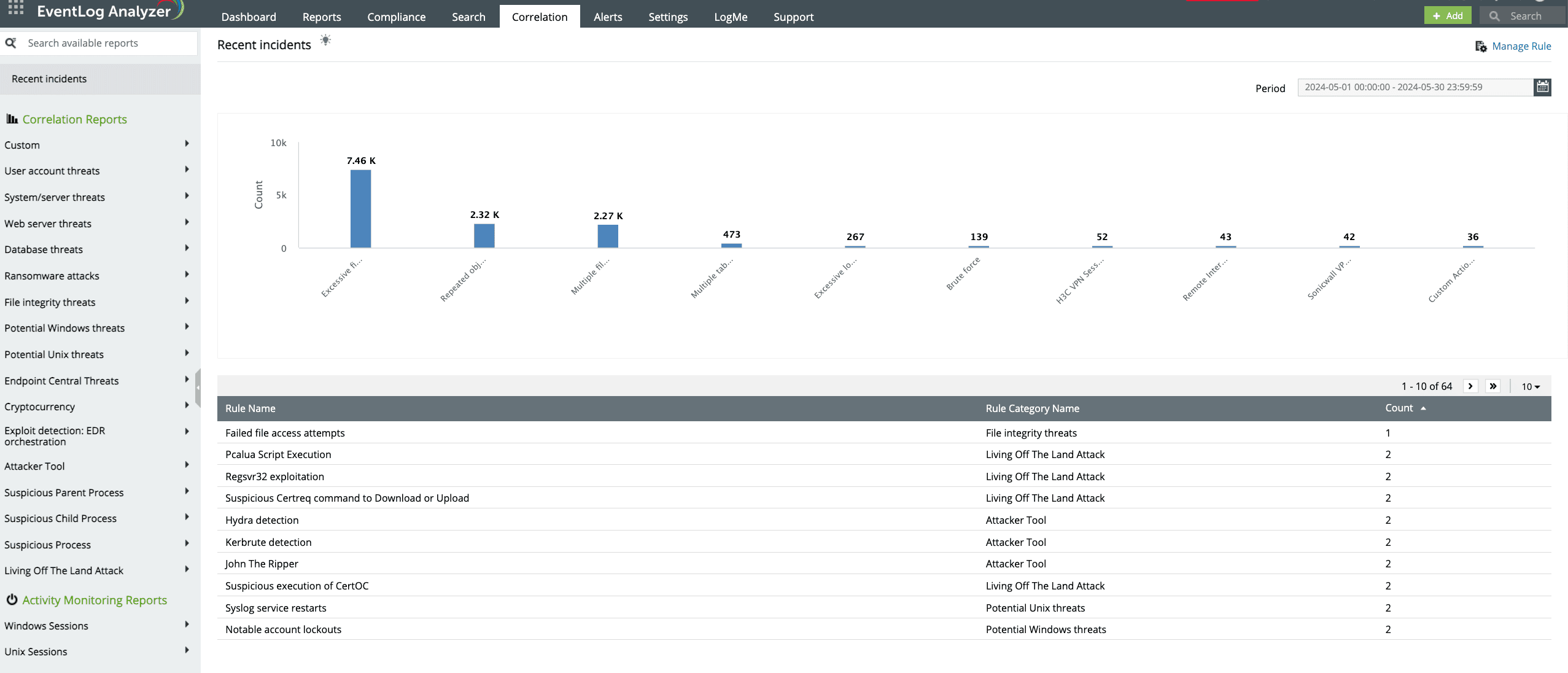Go to the next page of incidents
This screenshot has width=1568, height=673.
coord(1470,386)
